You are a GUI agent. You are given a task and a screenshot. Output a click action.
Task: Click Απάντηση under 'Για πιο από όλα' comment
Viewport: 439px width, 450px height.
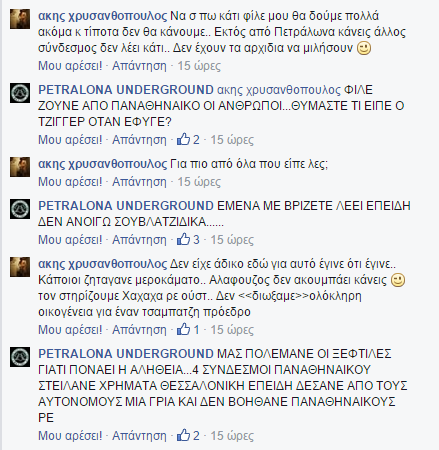tap(139, 182)
